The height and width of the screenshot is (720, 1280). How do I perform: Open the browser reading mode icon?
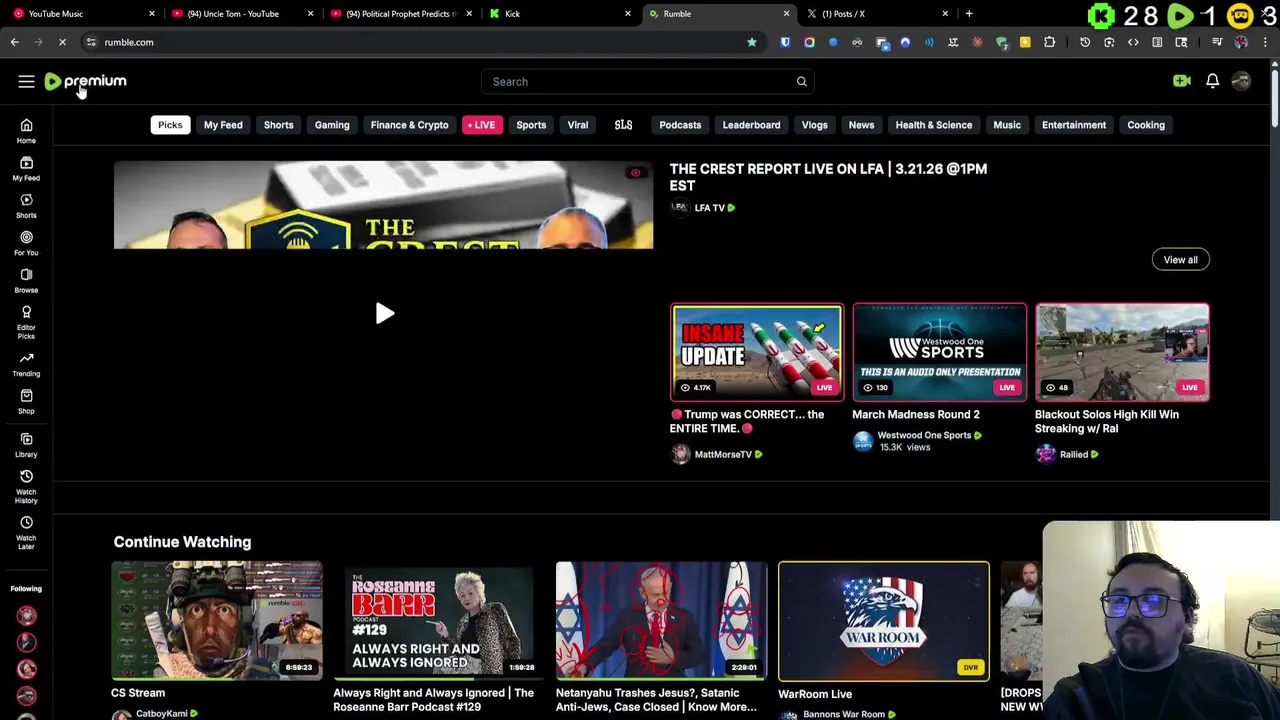(1157, 42)
